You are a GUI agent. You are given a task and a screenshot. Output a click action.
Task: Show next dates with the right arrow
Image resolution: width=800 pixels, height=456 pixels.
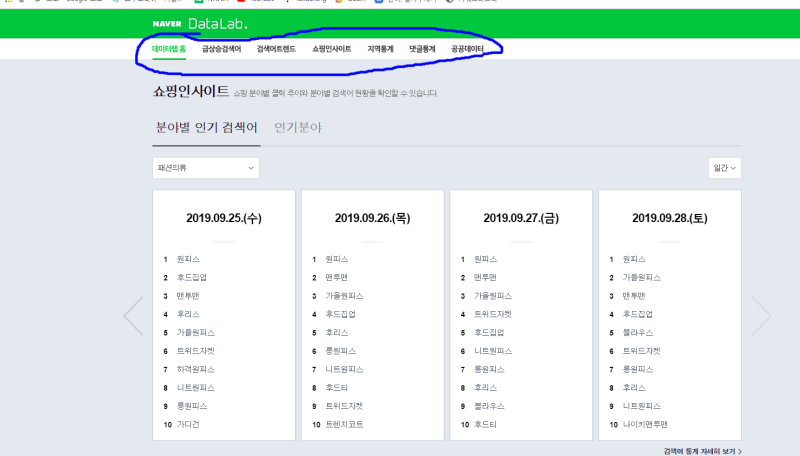coord(761,316)
